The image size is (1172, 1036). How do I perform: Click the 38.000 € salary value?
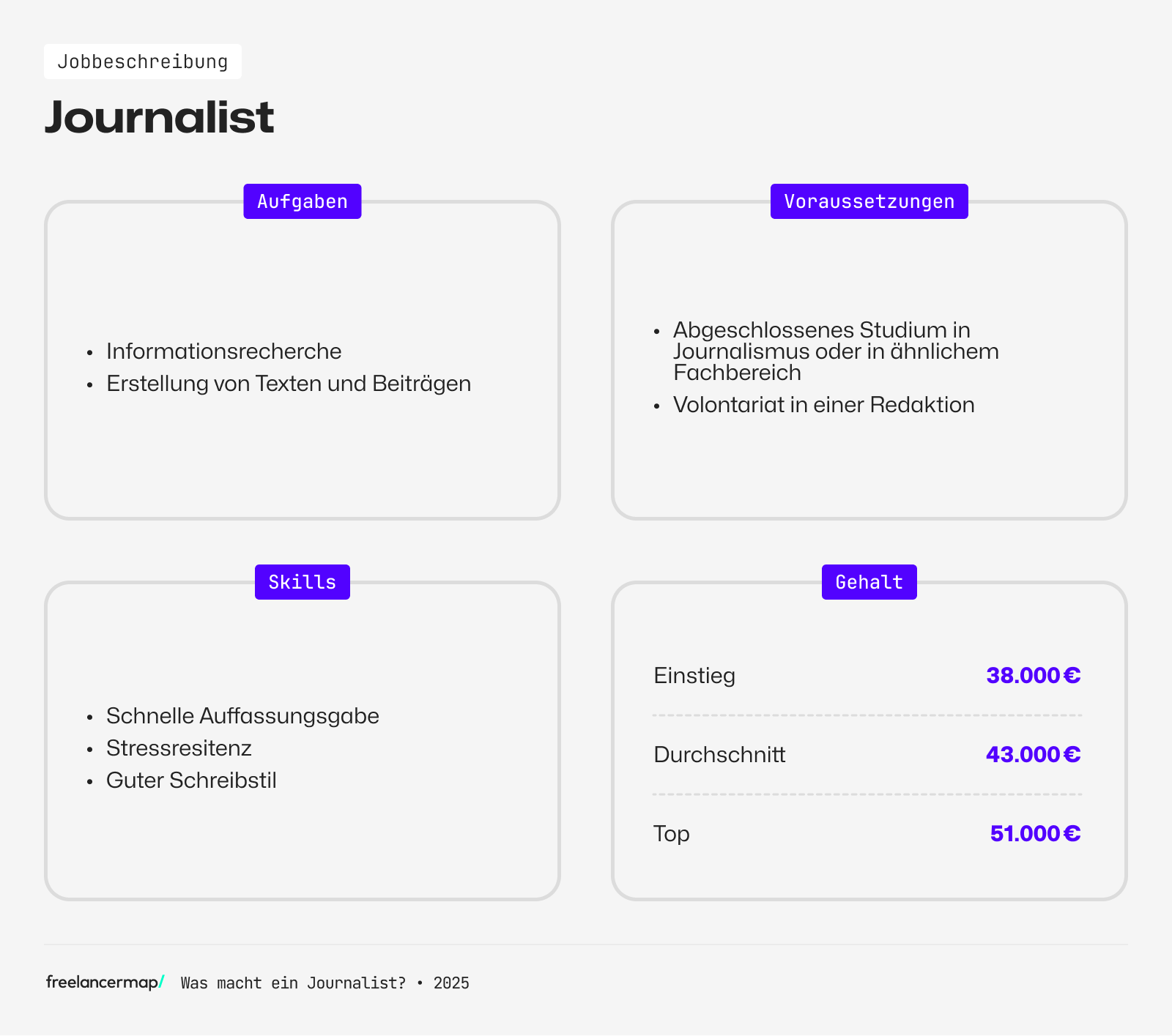point(1033,675)
